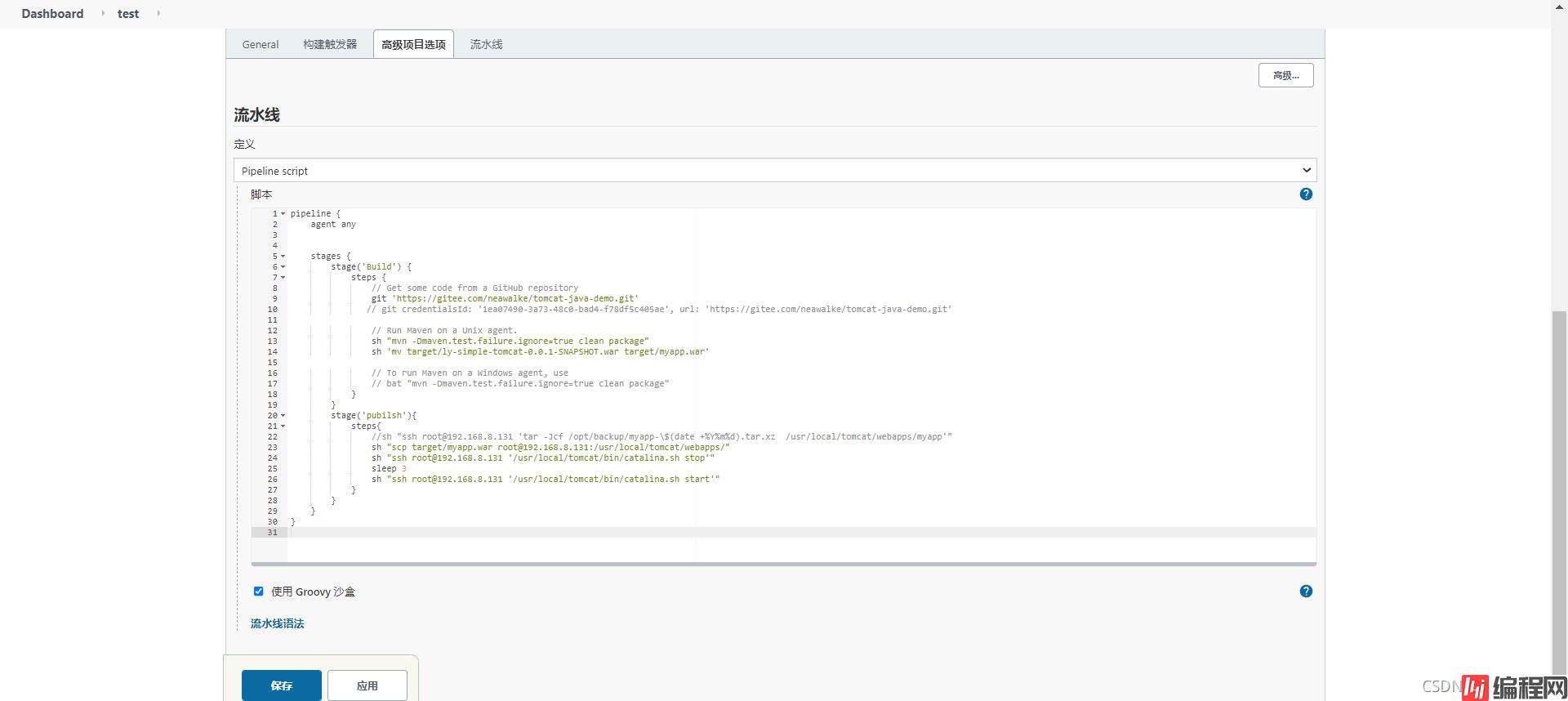The image size is (1568, 701).
Task: Click the 'mv target' command on line 14
Action: [540, 352]
